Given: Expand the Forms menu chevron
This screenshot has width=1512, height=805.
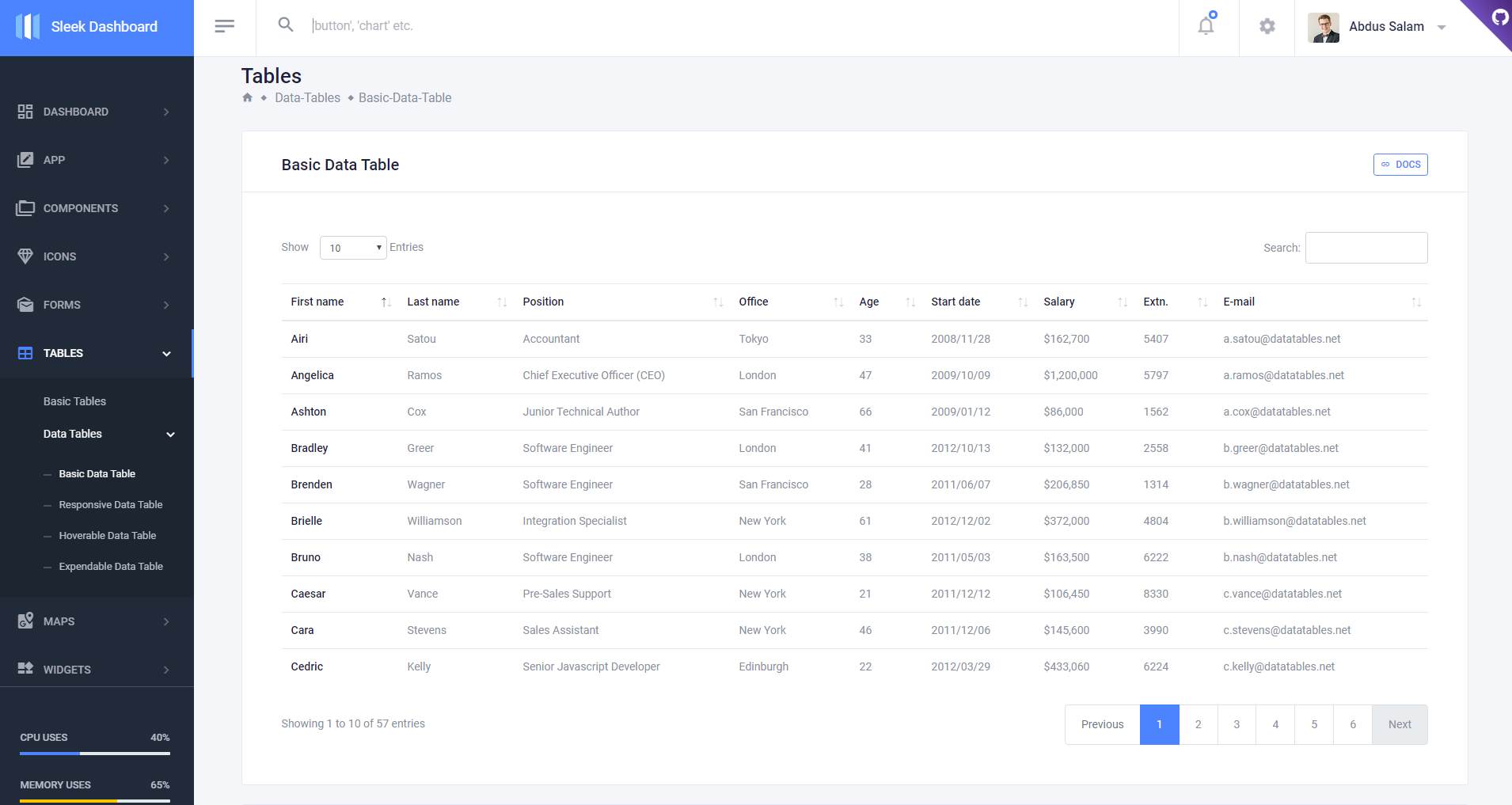Looking at the screenshot, I should [x=166, y=305].
